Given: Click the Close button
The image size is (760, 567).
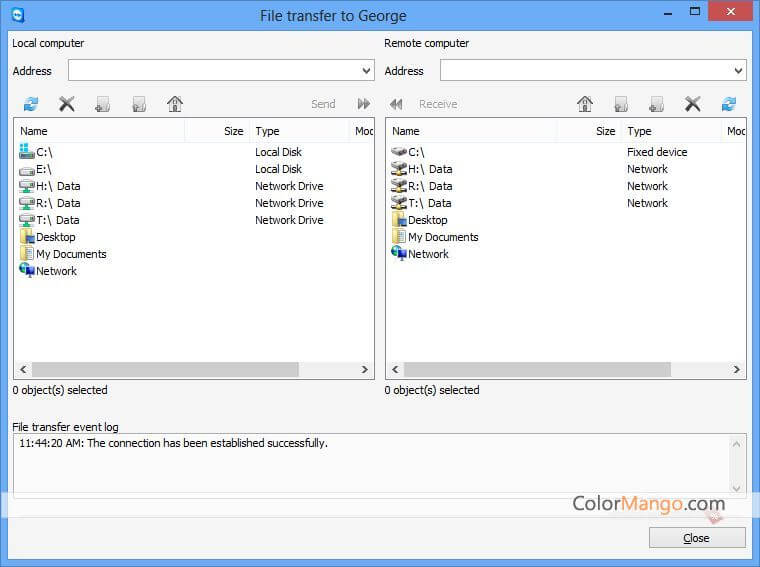Looking at the screenshot, I should [x=696, y=538].
